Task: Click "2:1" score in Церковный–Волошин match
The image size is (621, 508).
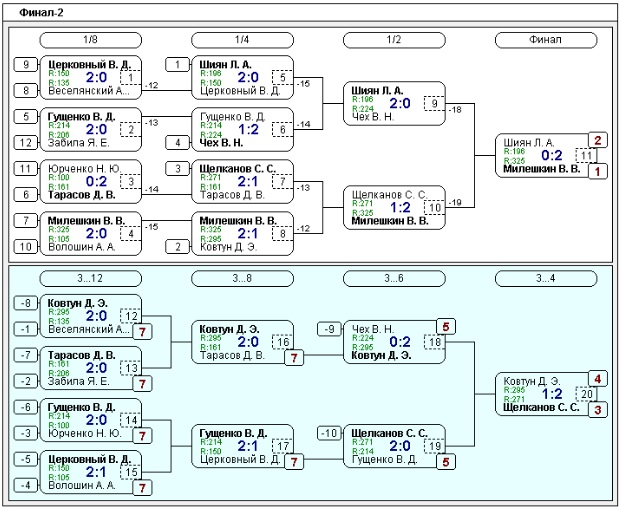Action: pos(96,472)
